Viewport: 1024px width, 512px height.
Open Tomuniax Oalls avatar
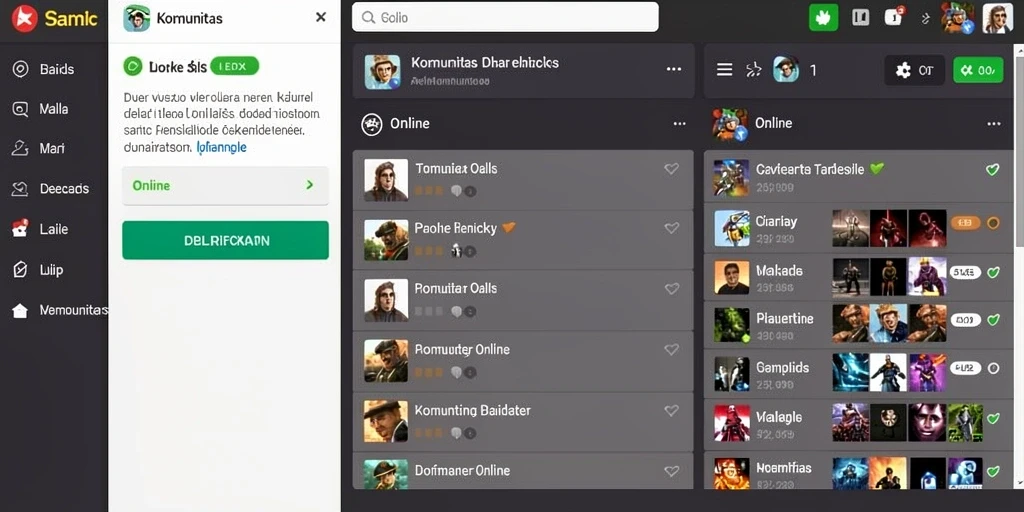pyautogui.click(x=386, y=180)
